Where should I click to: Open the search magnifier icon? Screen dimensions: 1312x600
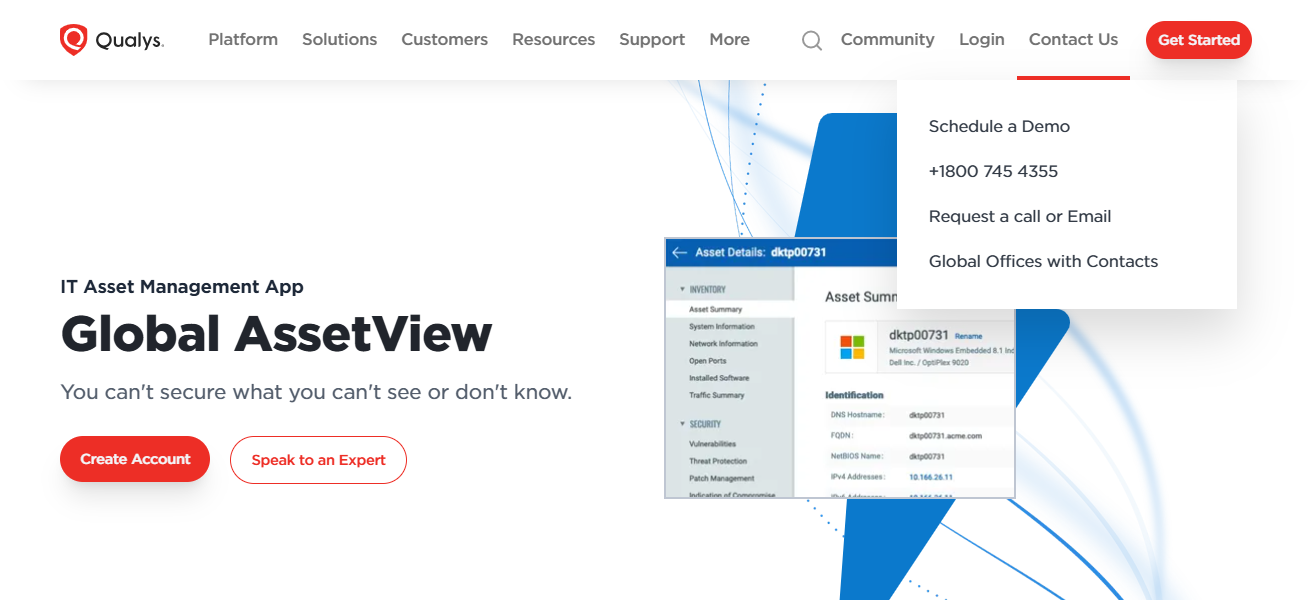click(x=810, y=40)
